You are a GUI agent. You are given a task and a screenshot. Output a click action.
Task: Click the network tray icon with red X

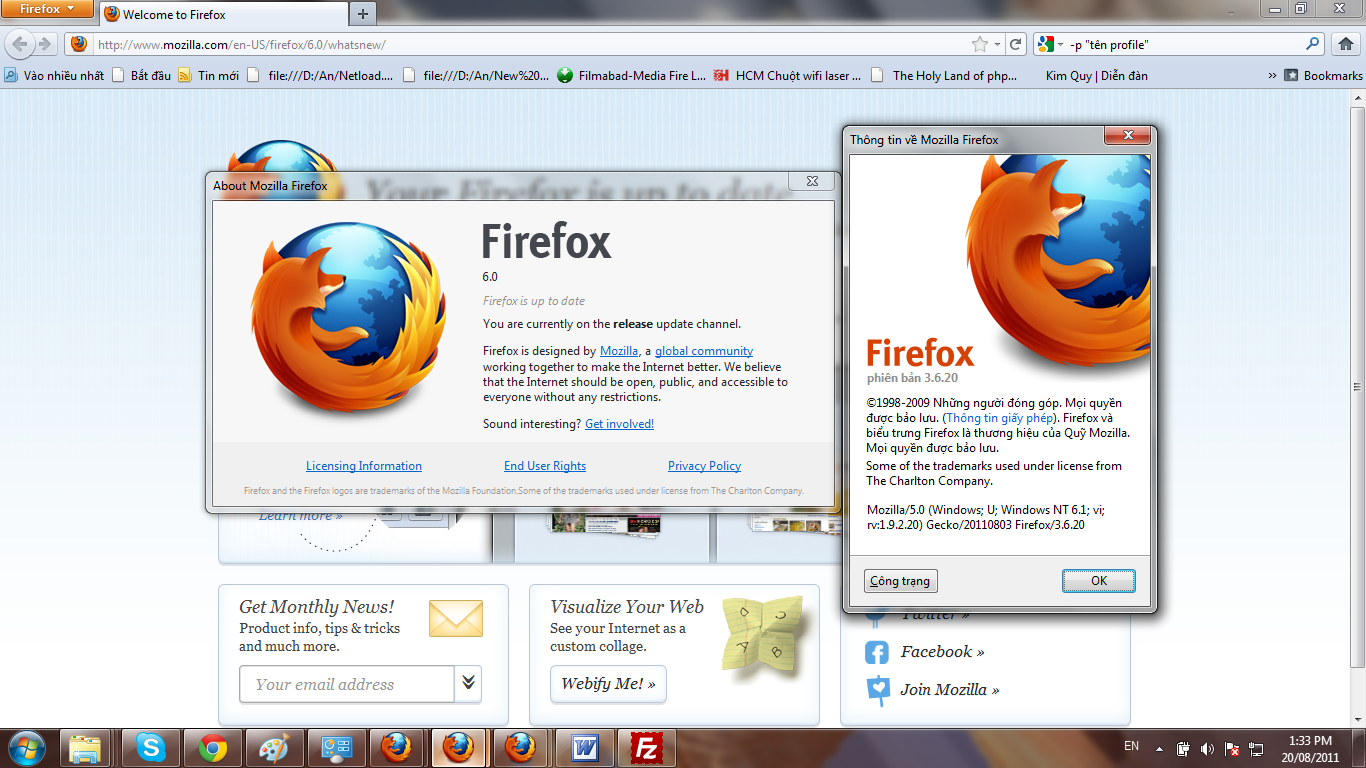point(1233,749)
